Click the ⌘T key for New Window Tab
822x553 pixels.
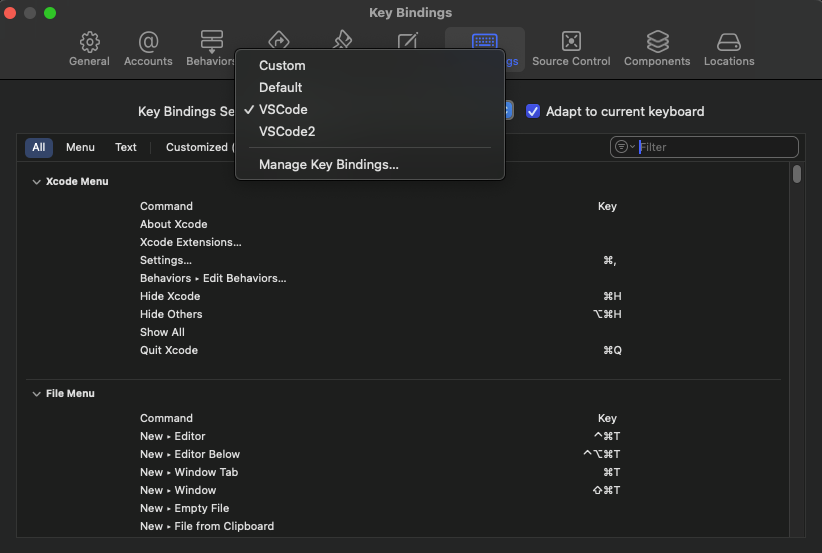pos(611,472)
